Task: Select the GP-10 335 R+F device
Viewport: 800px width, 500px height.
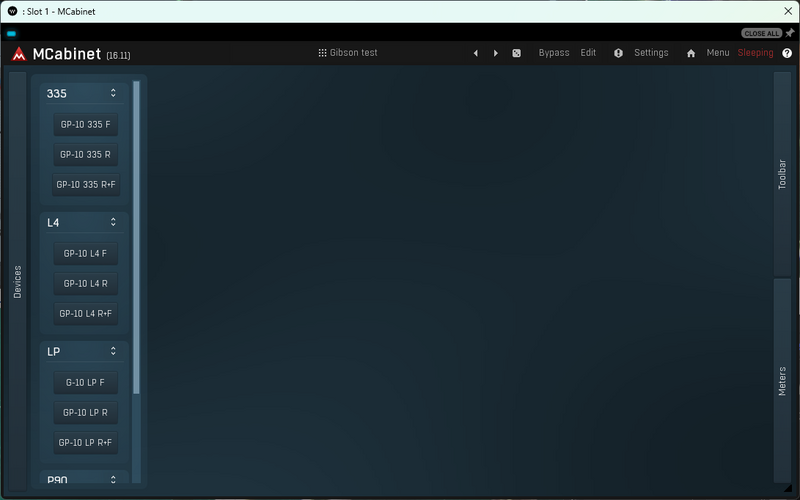Action: [x=86, y=185]
